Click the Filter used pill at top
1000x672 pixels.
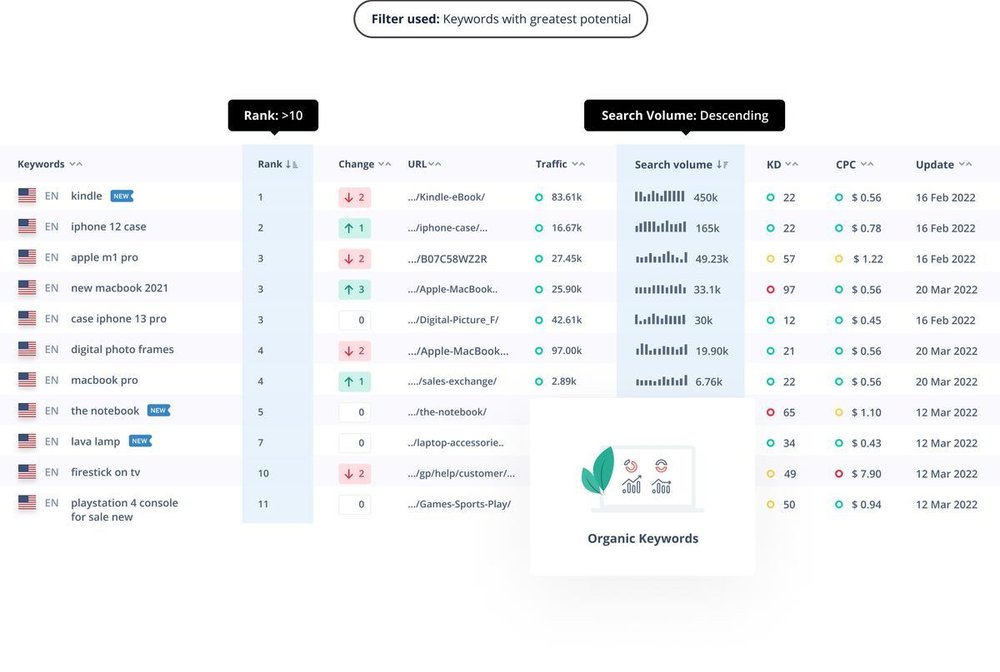(501, 19)
